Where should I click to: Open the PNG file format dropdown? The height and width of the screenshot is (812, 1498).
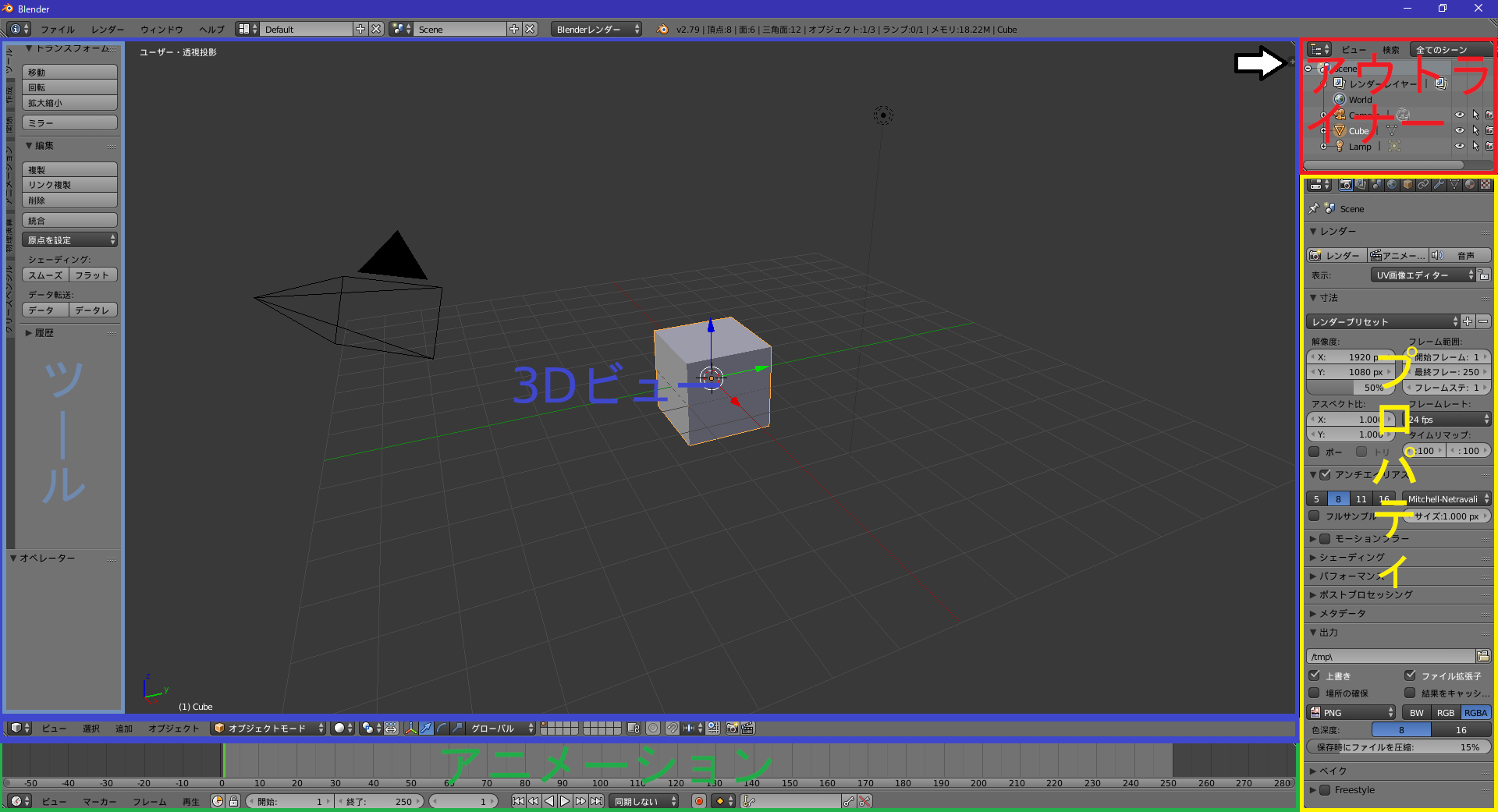[x=1351, y=712]
